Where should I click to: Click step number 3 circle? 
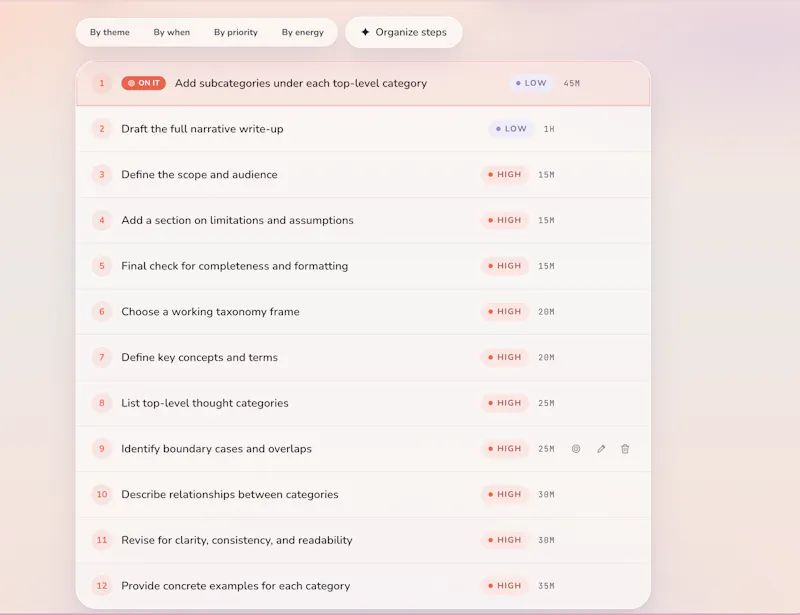(102, 175)
